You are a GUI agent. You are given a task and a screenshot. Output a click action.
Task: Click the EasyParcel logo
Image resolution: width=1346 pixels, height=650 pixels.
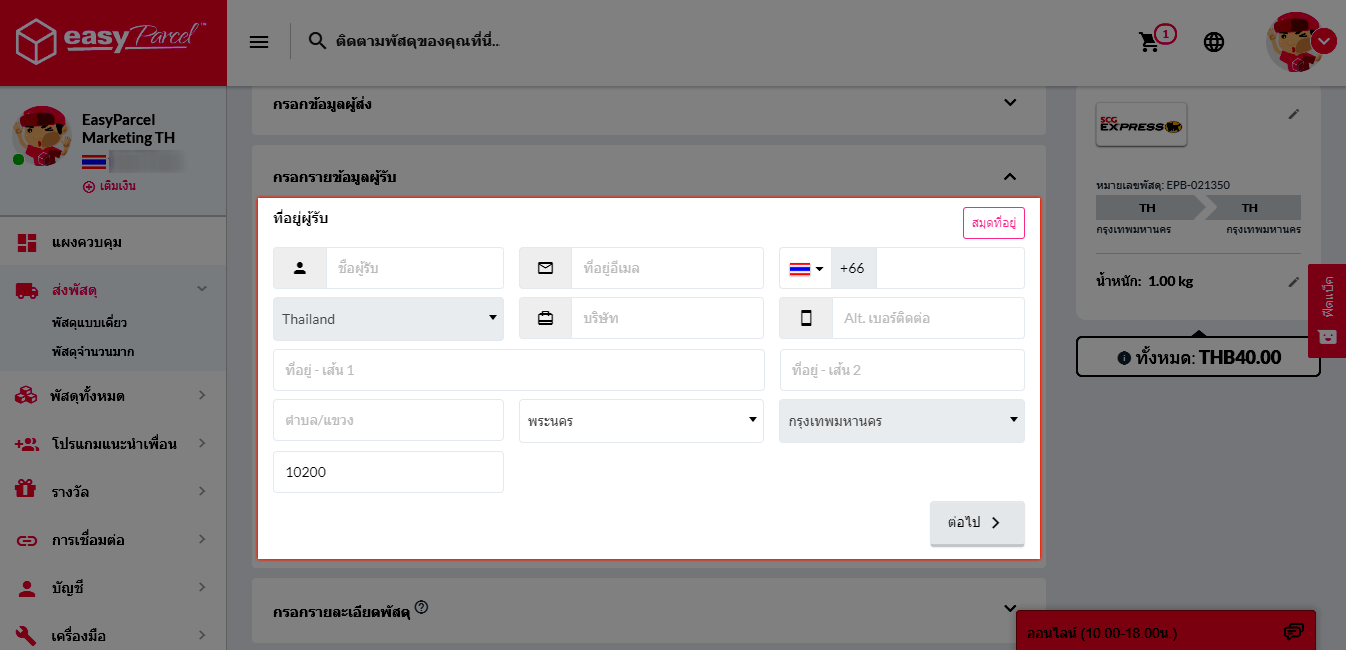(113, 41)
